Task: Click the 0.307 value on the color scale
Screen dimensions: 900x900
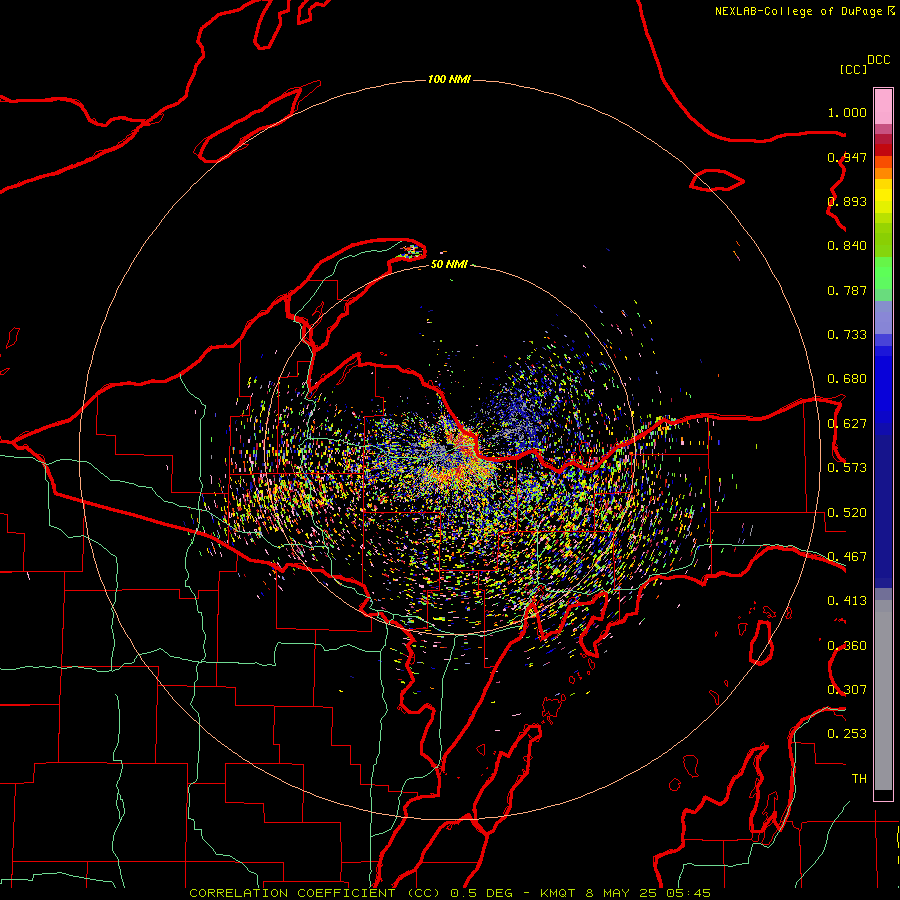Action: point(847,690)
